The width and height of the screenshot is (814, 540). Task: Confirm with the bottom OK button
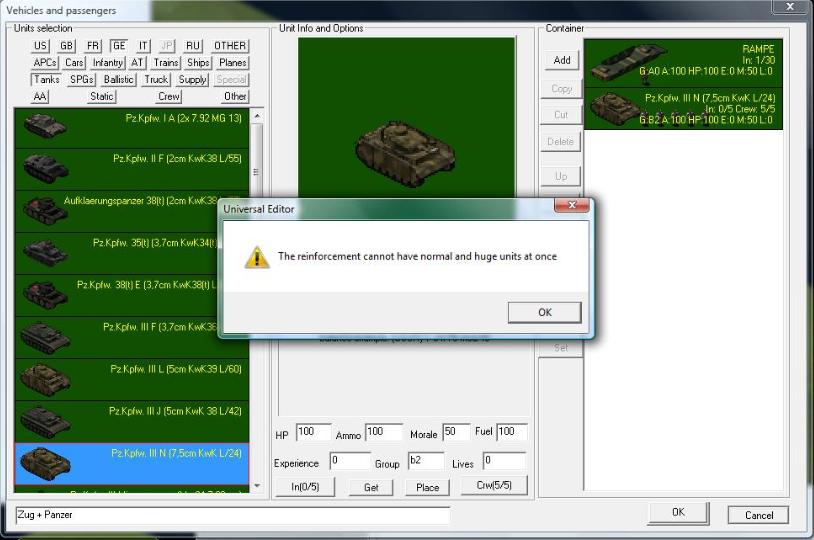(x=679, y=513)
